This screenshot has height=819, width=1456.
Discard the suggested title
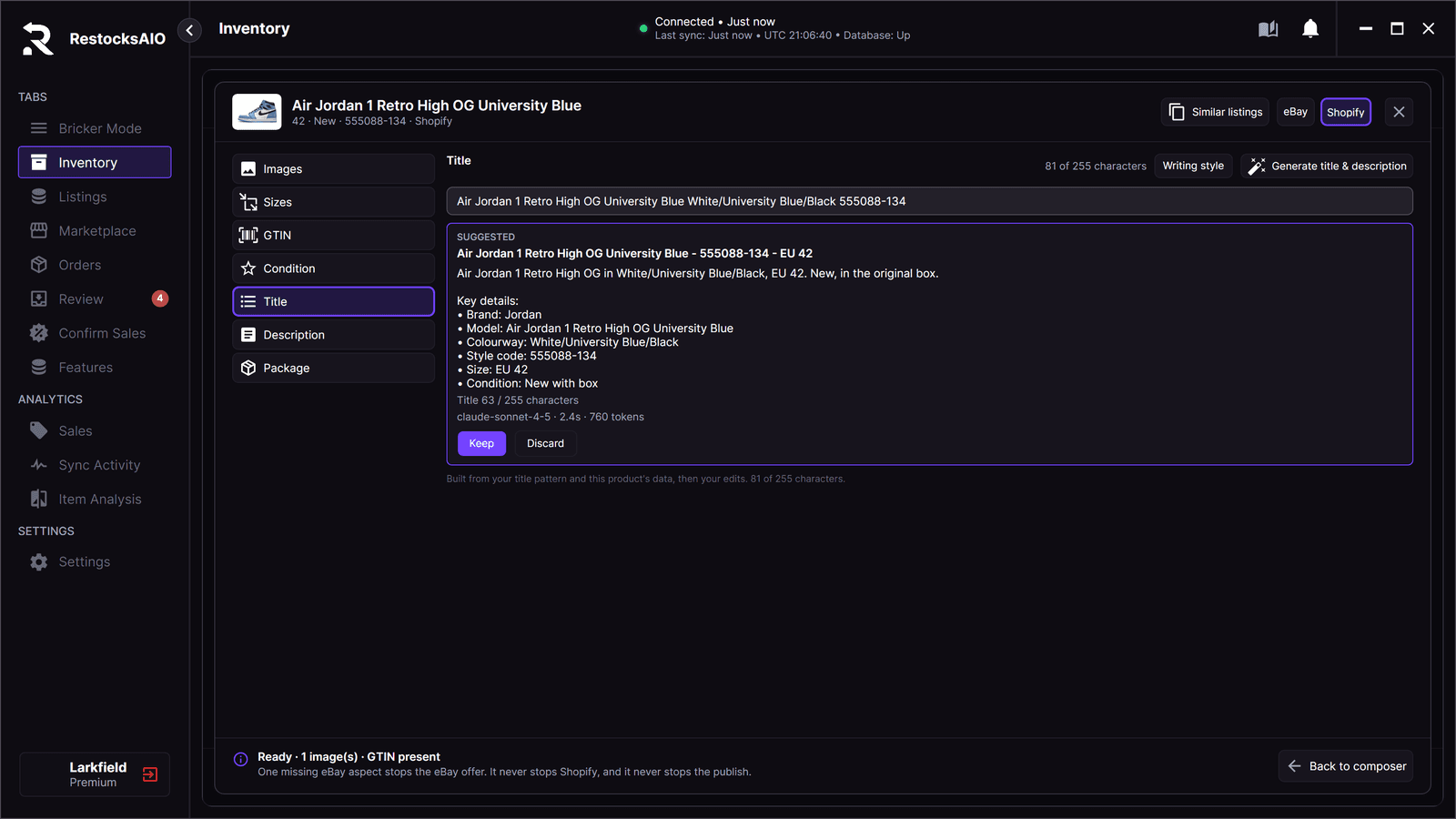click(x=545, y=443)
